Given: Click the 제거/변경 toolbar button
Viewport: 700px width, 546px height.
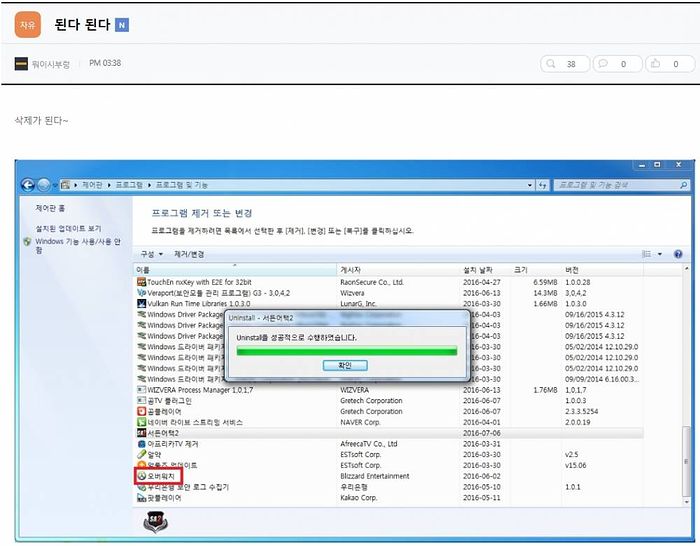Looking at the screenshot, I should coord(189,254).
